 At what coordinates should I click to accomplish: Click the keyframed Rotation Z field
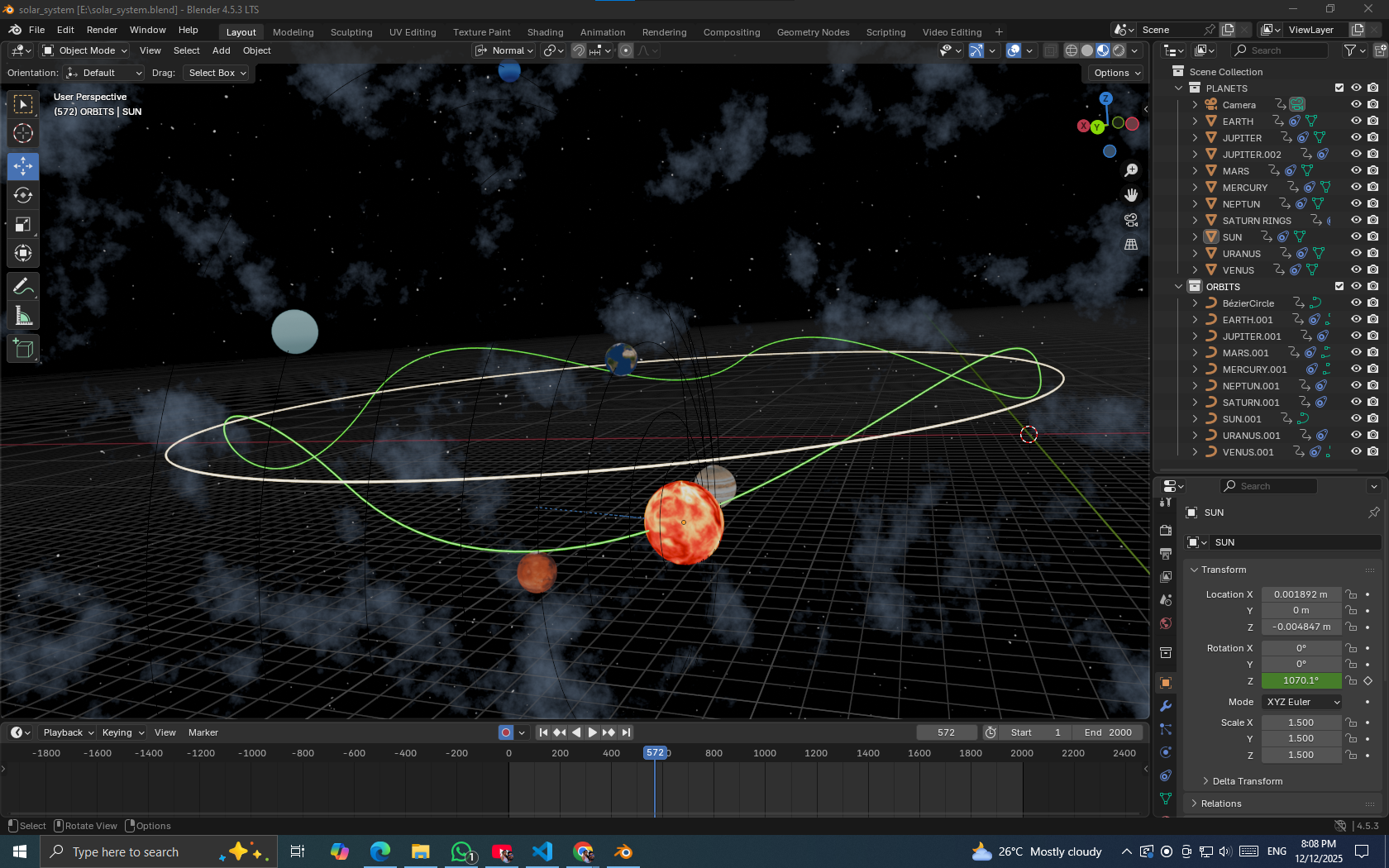click(x=1301, y=680)
